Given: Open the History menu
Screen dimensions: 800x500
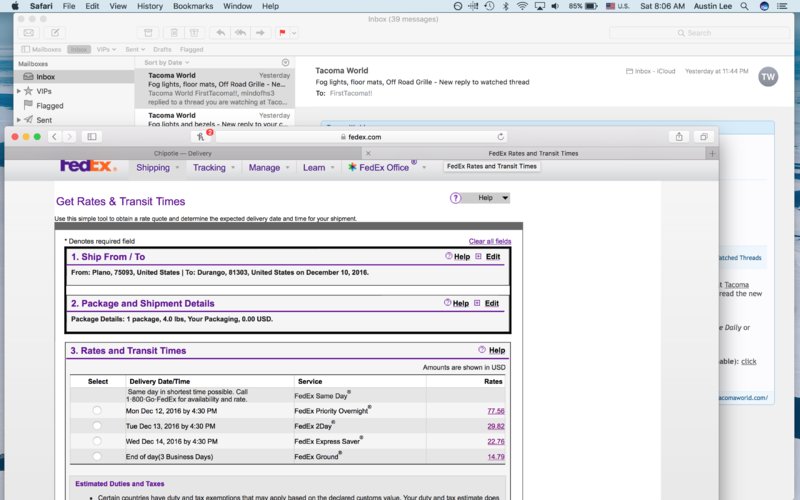Looking at the screenshot, I should 149,6.
